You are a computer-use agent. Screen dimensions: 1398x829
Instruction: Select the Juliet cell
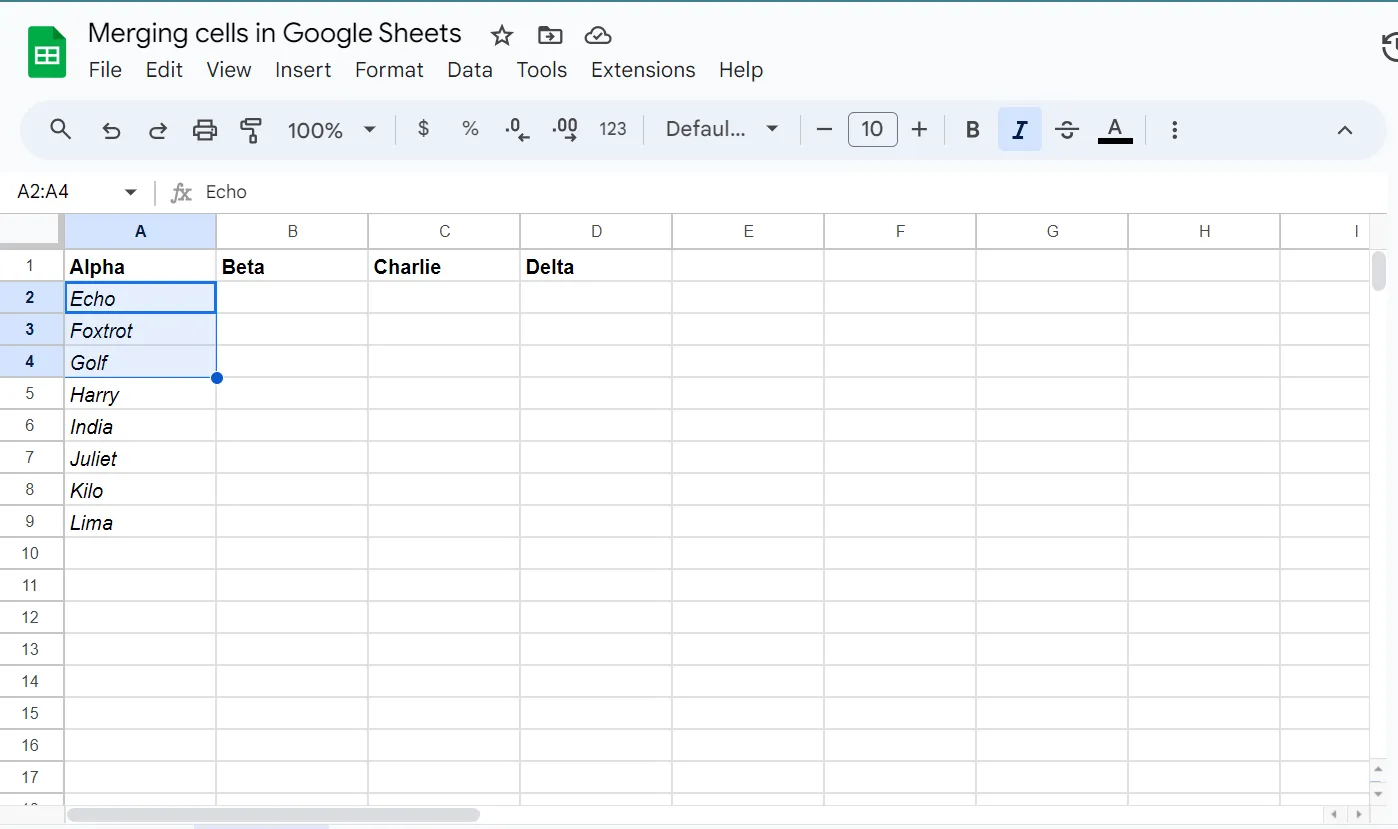pos(140,458)
